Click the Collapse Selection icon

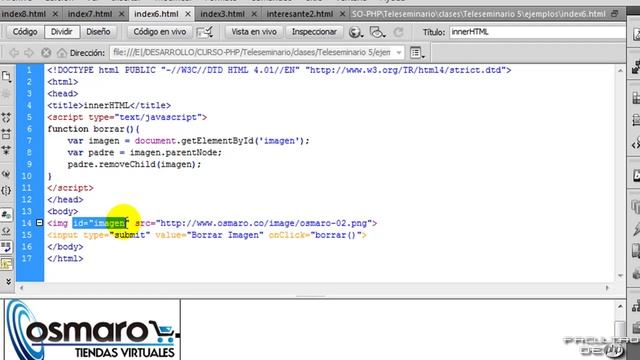pos(6,134)
